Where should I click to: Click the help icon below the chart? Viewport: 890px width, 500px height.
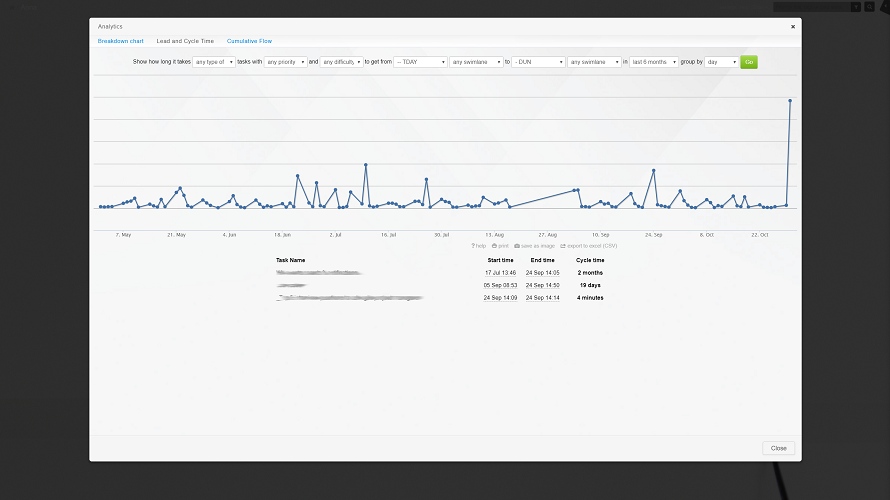tap(473, 245)
